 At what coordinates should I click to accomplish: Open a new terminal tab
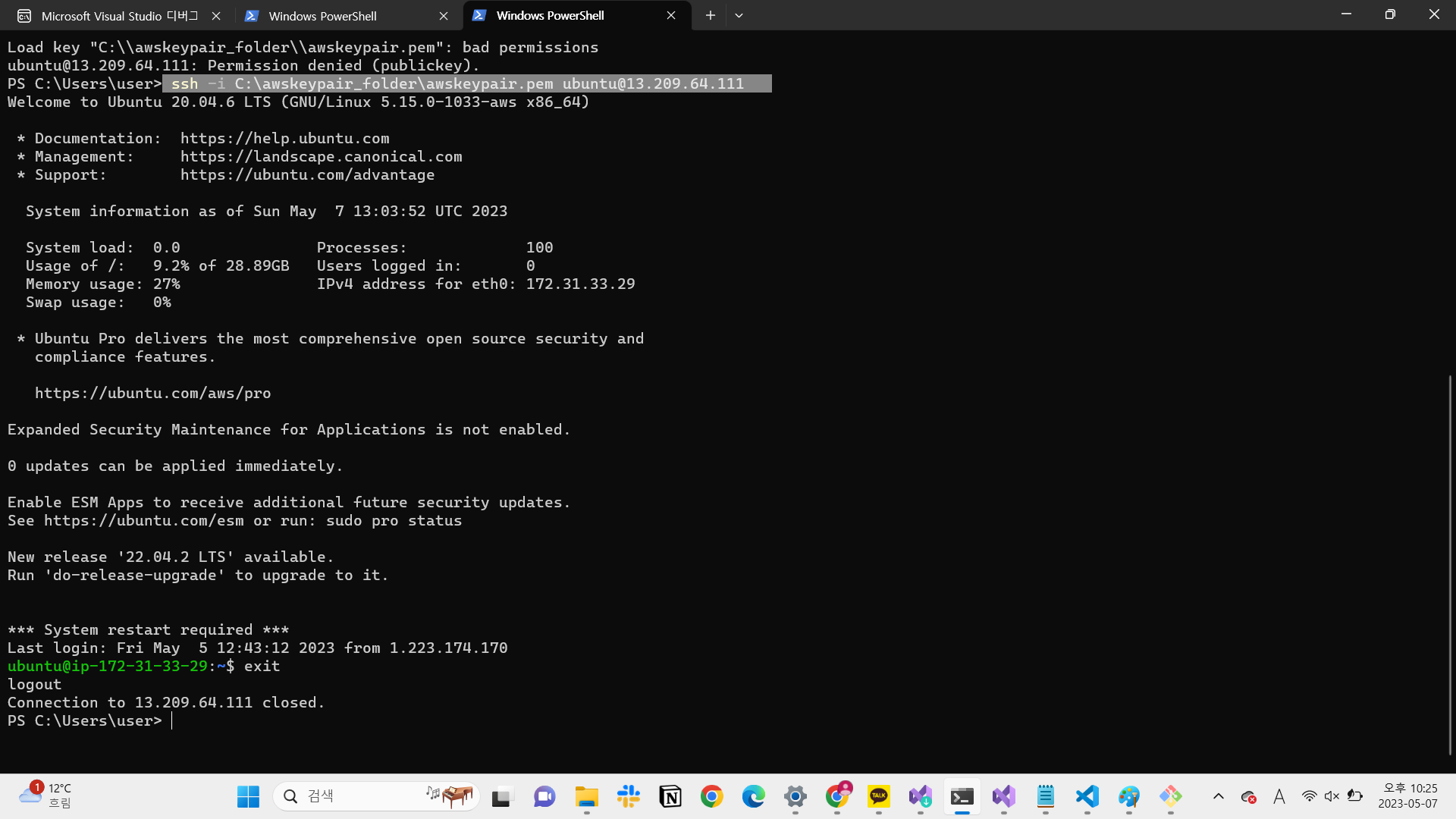pyautogui.click(x=710, y=15)
